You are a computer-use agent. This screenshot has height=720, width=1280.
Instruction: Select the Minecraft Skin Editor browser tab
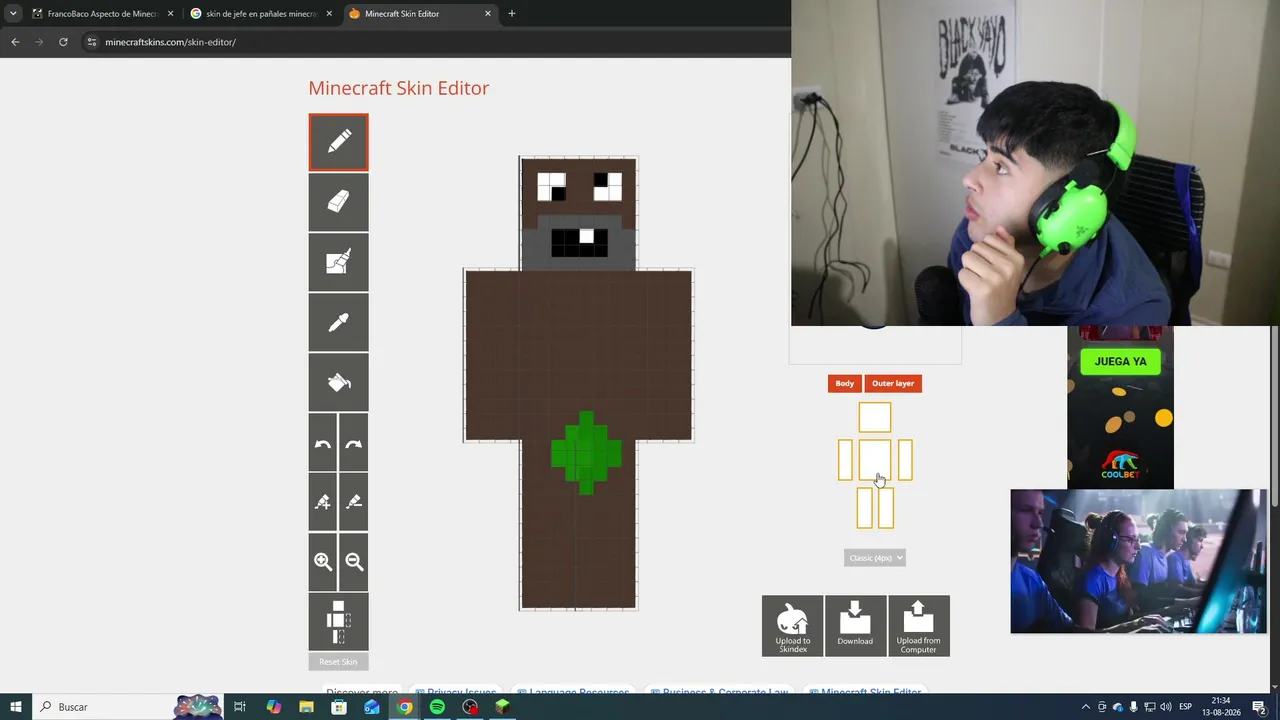[420, 14]
